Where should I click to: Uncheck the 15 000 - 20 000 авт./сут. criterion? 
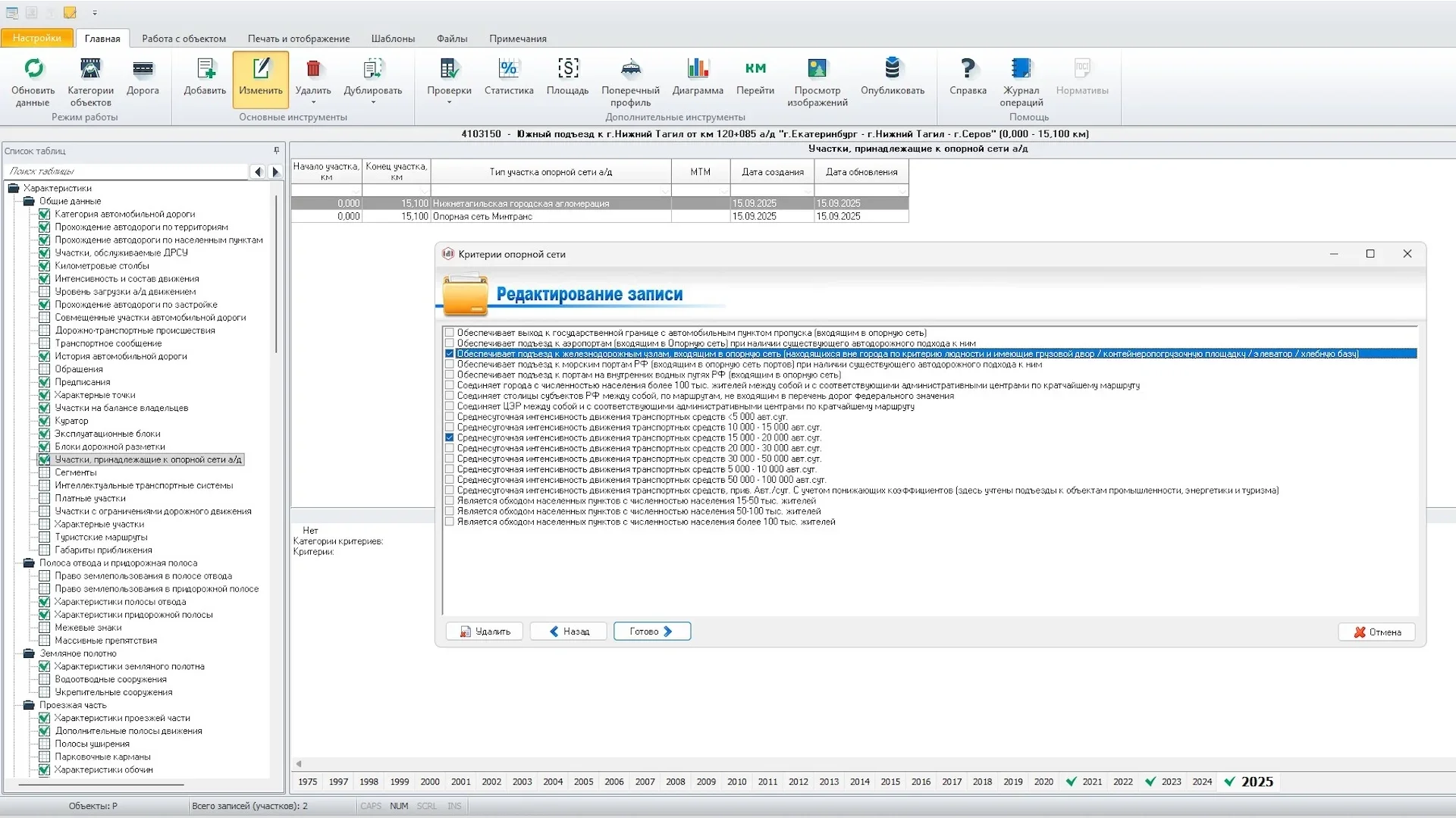pyautogui.click(x=450, y=438)
